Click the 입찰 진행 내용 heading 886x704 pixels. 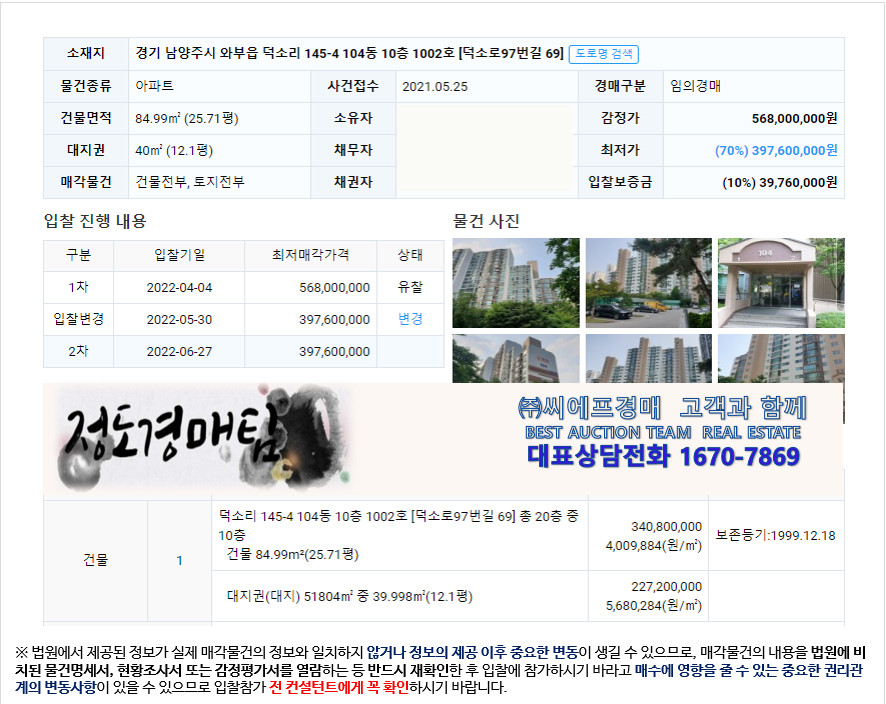[95, 221]
